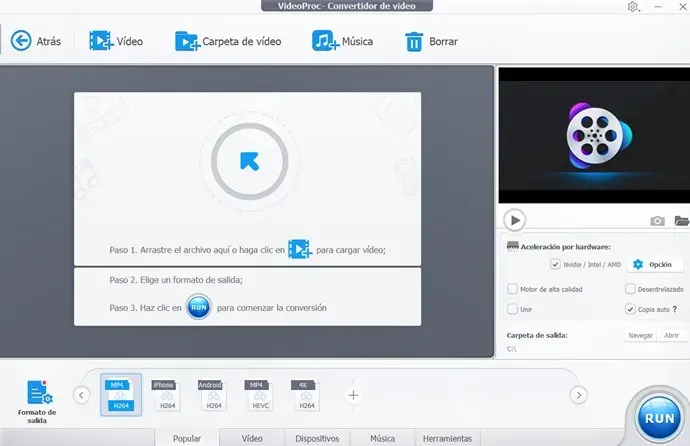690x446 pixels.
Task: Start conversion with the big RUN button
Action: (x=659, y=418)
